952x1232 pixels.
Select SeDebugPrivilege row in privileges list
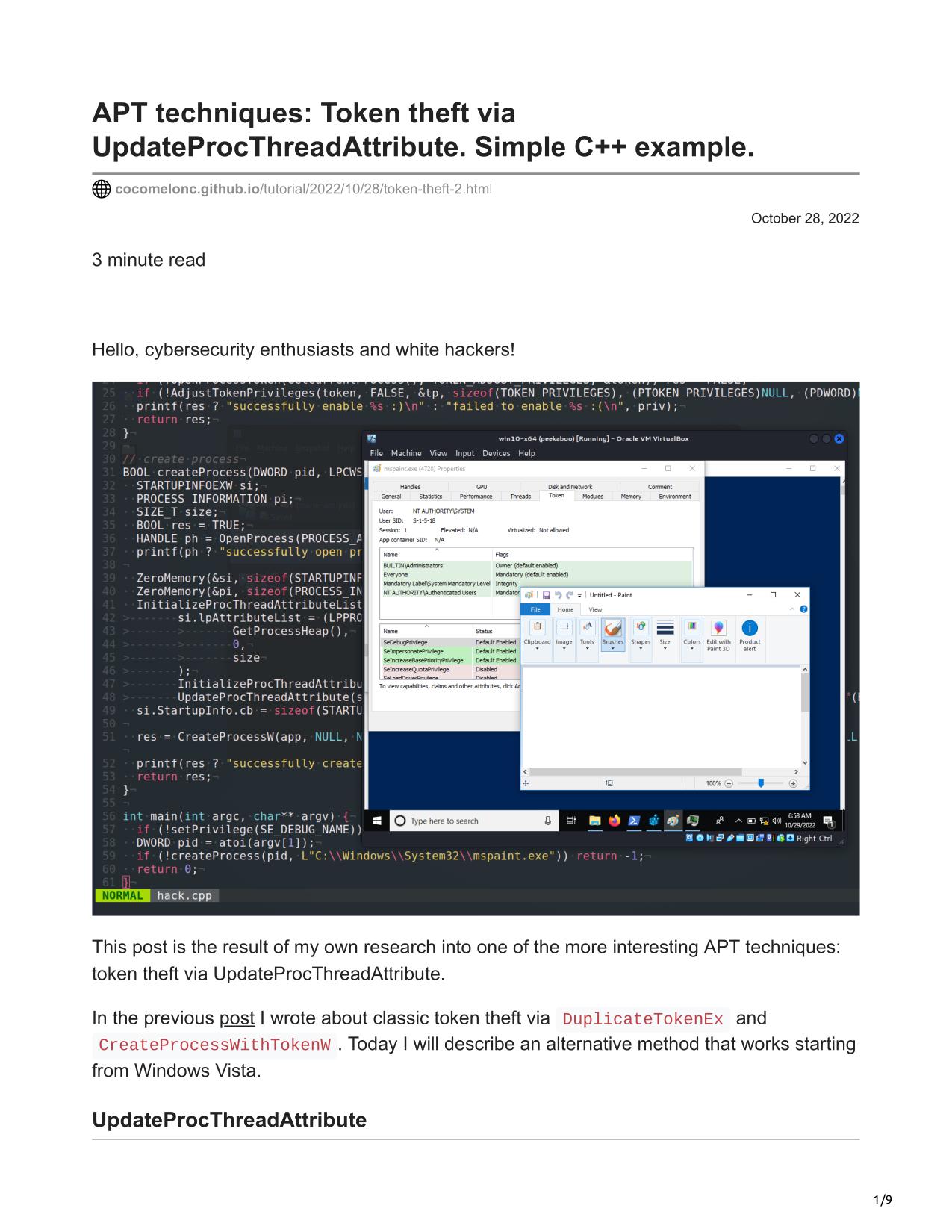[448, 642]
